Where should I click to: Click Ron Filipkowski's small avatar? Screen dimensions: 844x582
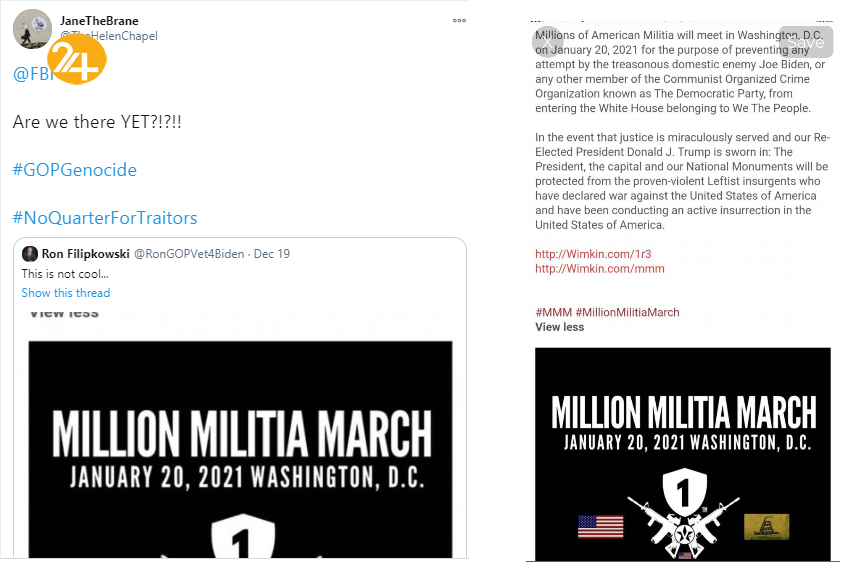(x=30, y=254)
